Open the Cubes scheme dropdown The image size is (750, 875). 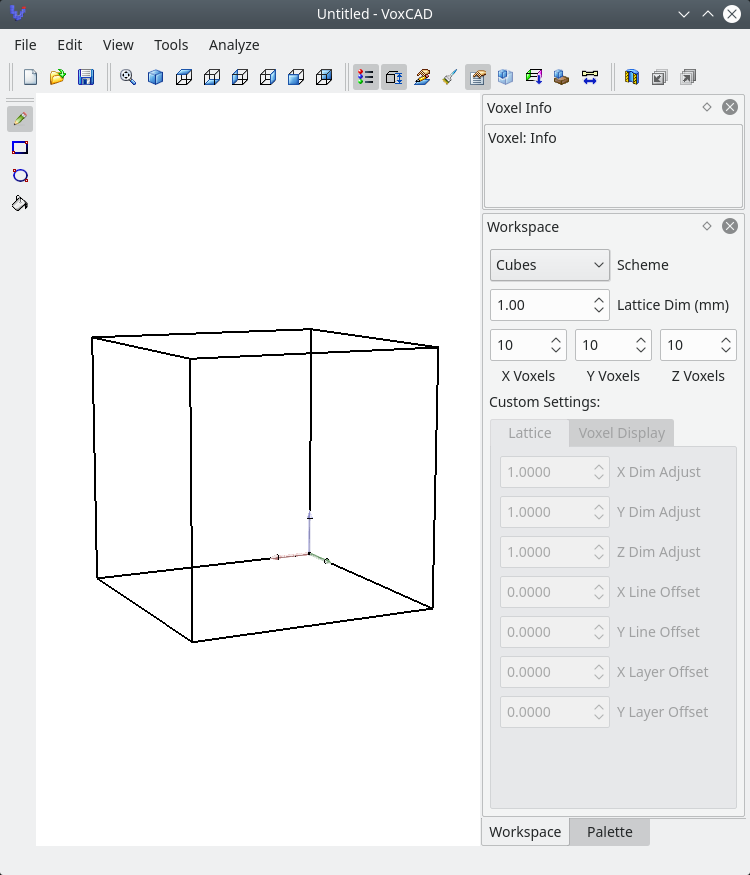[550, 265]
